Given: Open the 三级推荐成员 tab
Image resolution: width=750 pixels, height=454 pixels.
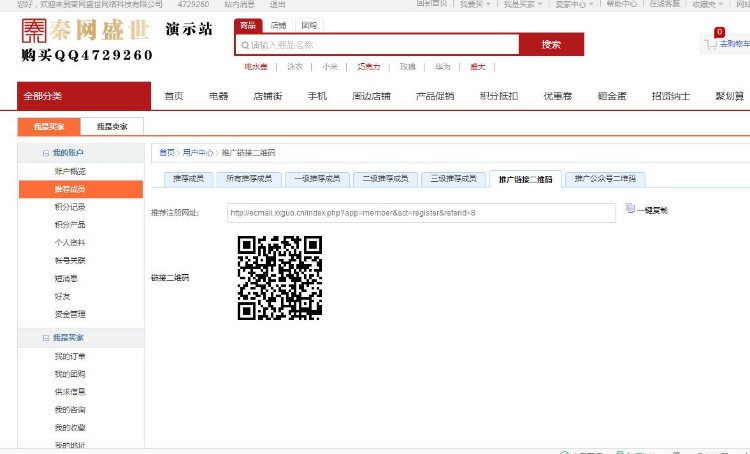Looking at the screenshot, I should pos(453,179).
